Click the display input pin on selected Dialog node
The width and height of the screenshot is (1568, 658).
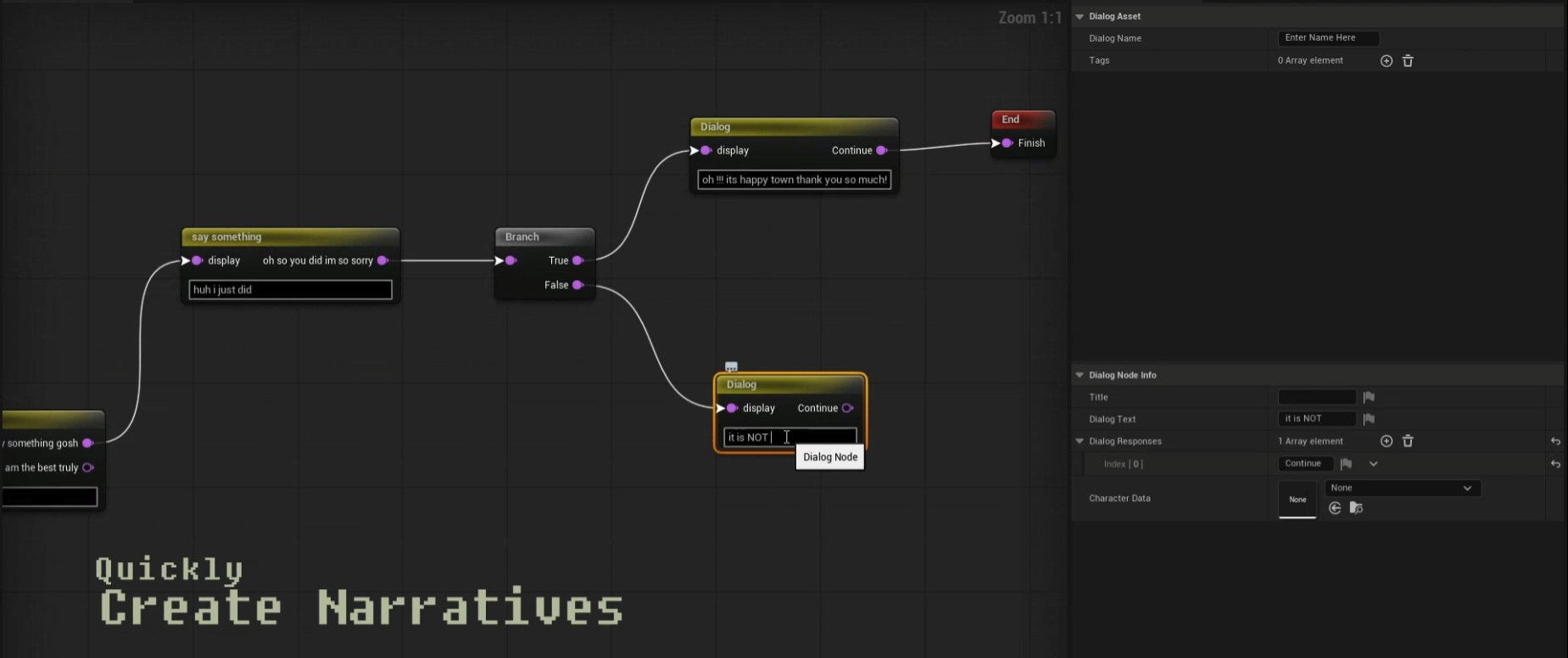[732, 408]
